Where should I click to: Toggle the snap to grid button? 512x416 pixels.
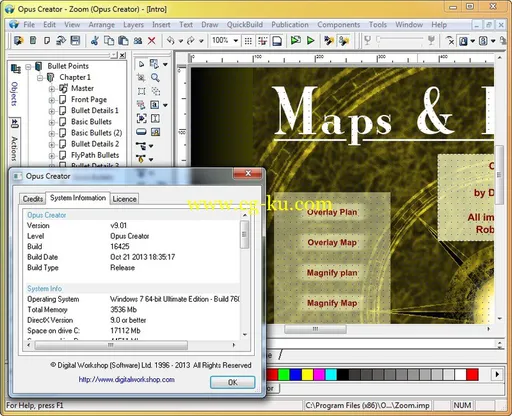[x=263, y=41]
